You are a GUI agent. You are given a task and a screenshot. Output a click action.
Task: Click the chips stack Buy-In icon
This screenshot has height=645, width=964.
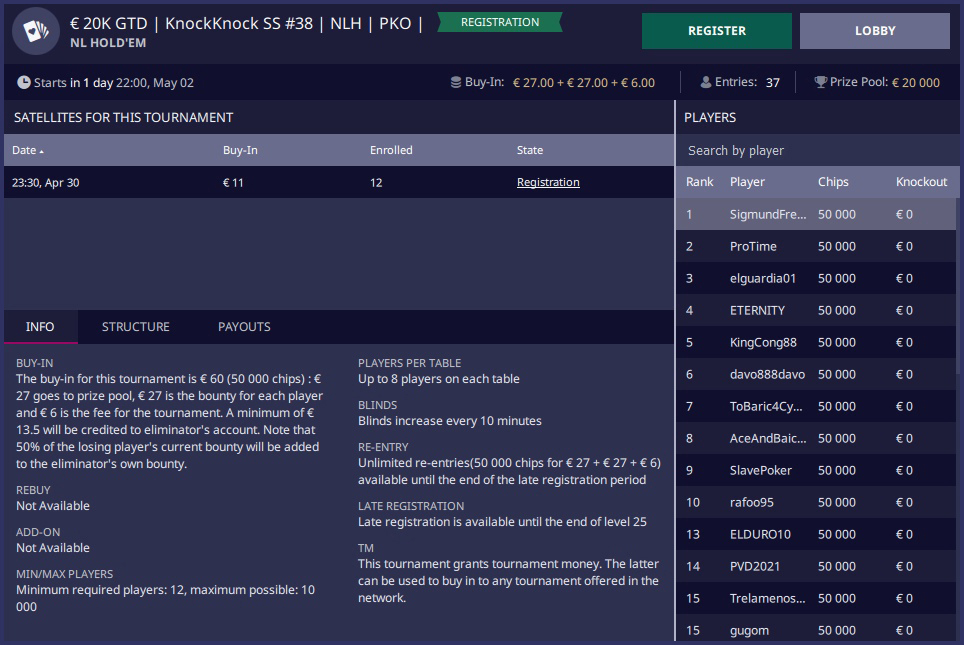455,82
